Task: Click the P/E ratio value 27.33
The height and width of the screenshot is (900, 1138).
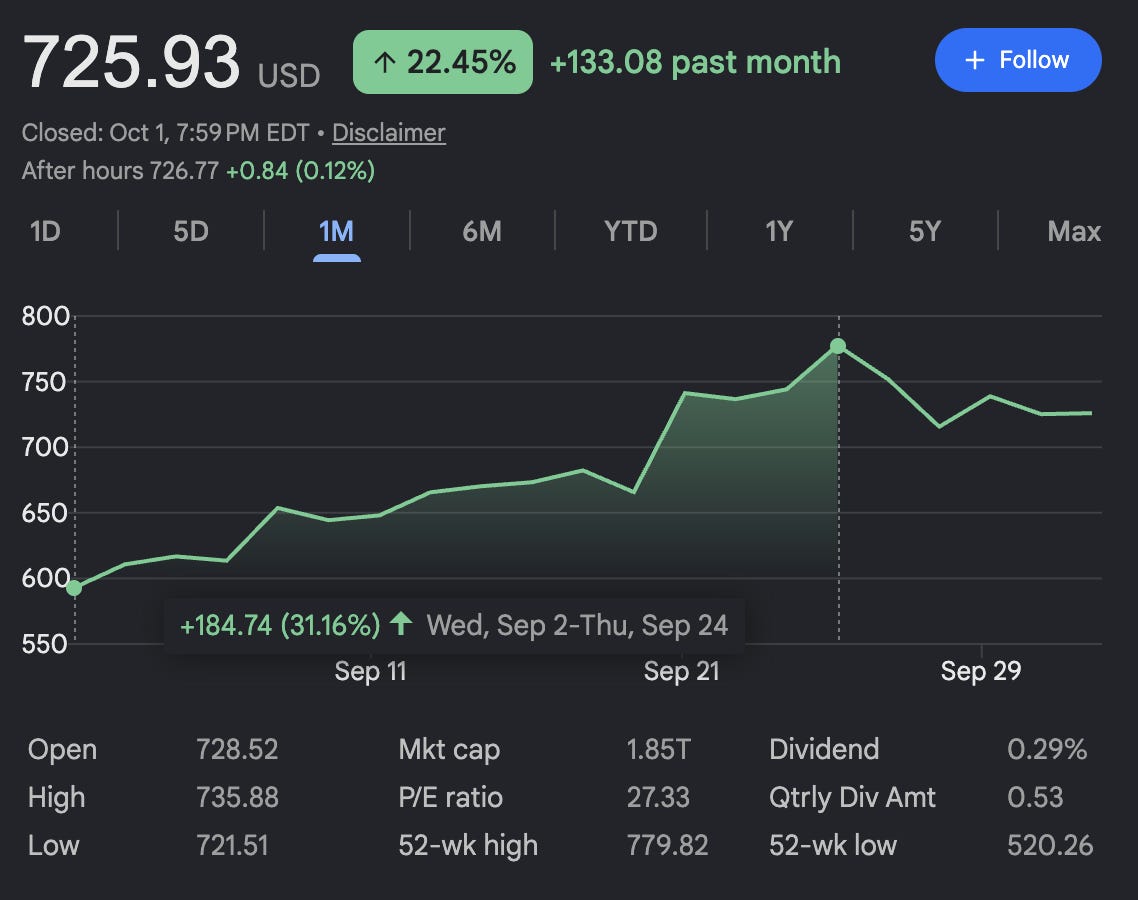Action: 658,798
